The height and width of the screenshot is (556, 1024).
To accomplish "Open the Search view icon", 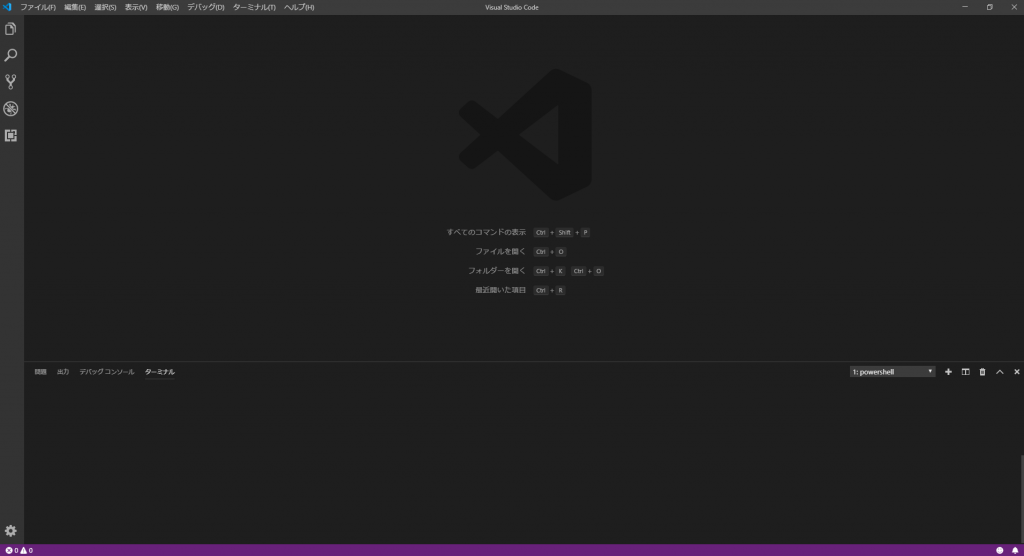I will (10, 56).
